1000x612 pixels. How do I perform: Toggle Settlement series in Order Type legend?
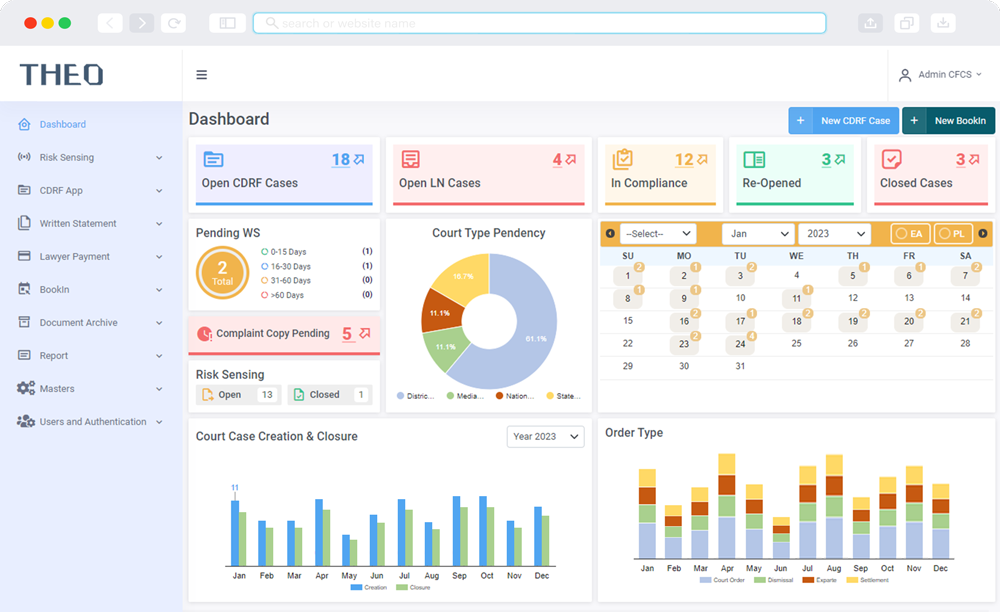[x=867, y=580]
